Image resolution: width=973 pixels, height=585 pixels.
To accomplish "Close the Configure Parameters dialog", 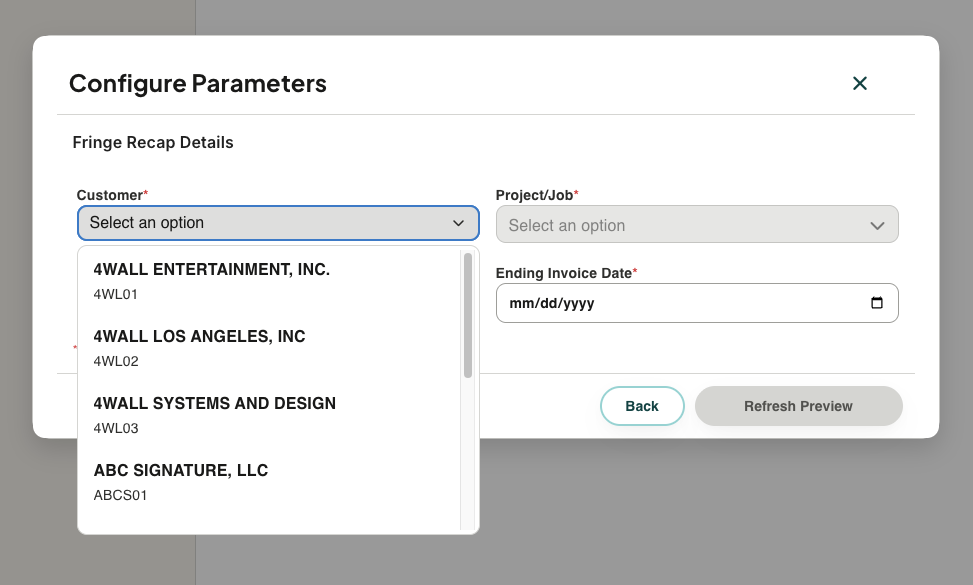I will tap(859, 83).
